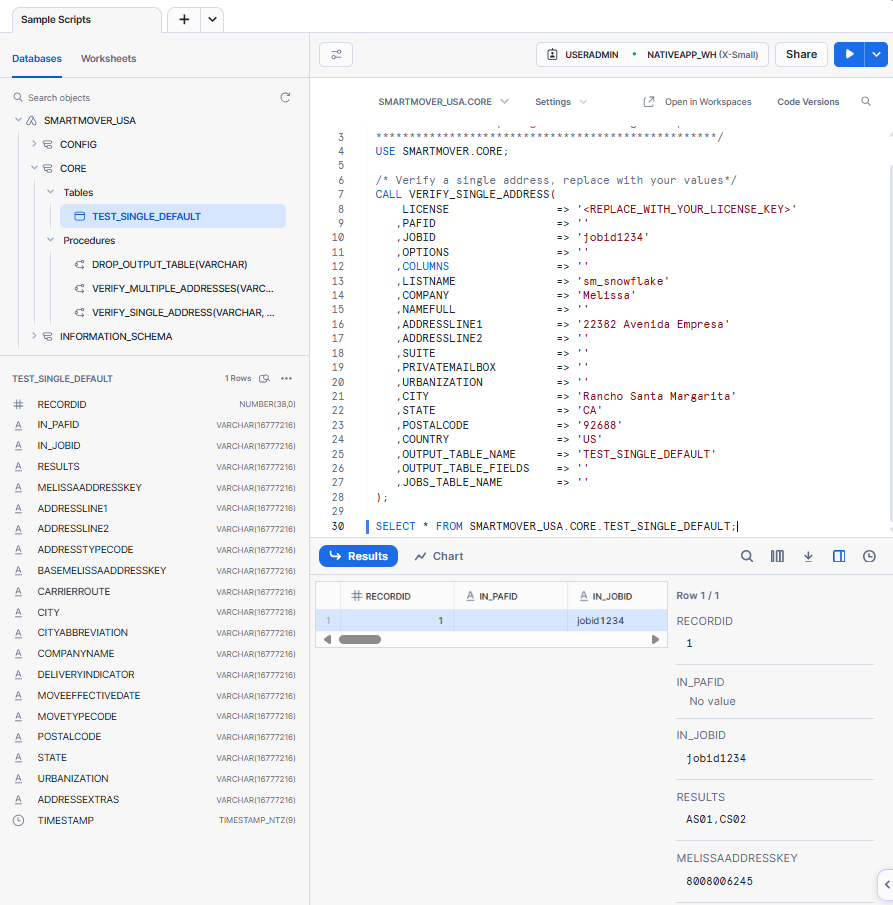Select the TEST_SINGLE_DEFAULT table
The height and width of the screenshot is (905, 893).
[173, 216]
